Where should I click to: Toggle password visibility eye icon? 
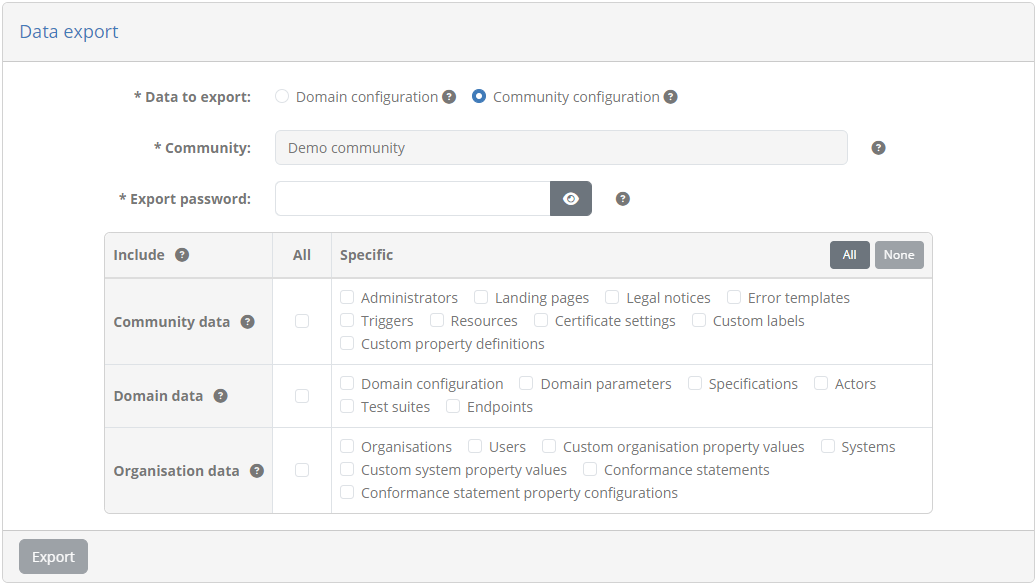pos(571,199)
